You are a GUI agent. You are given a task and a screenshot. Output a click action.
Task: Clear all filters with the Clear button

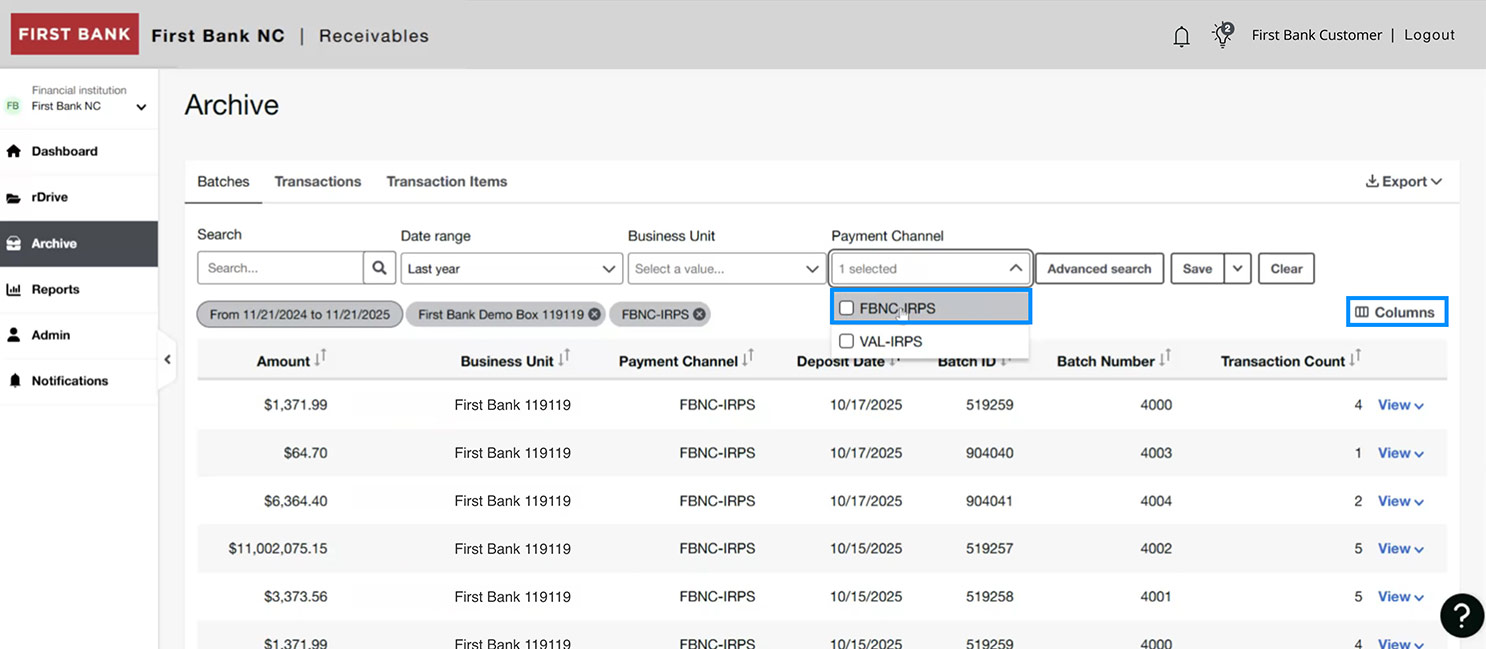[1286, 268]
